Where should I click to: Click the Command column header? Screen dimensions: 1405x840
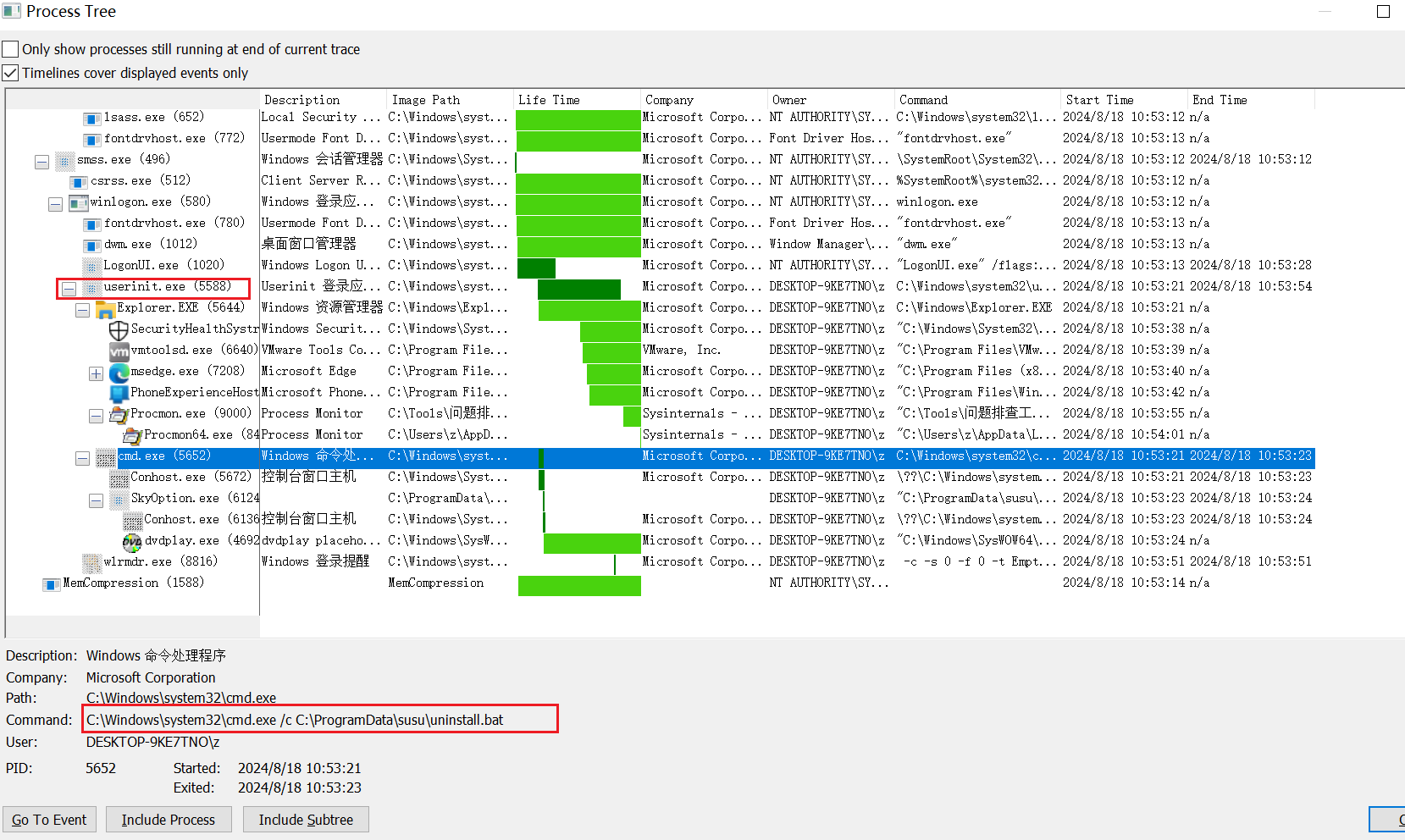(977, 100)
